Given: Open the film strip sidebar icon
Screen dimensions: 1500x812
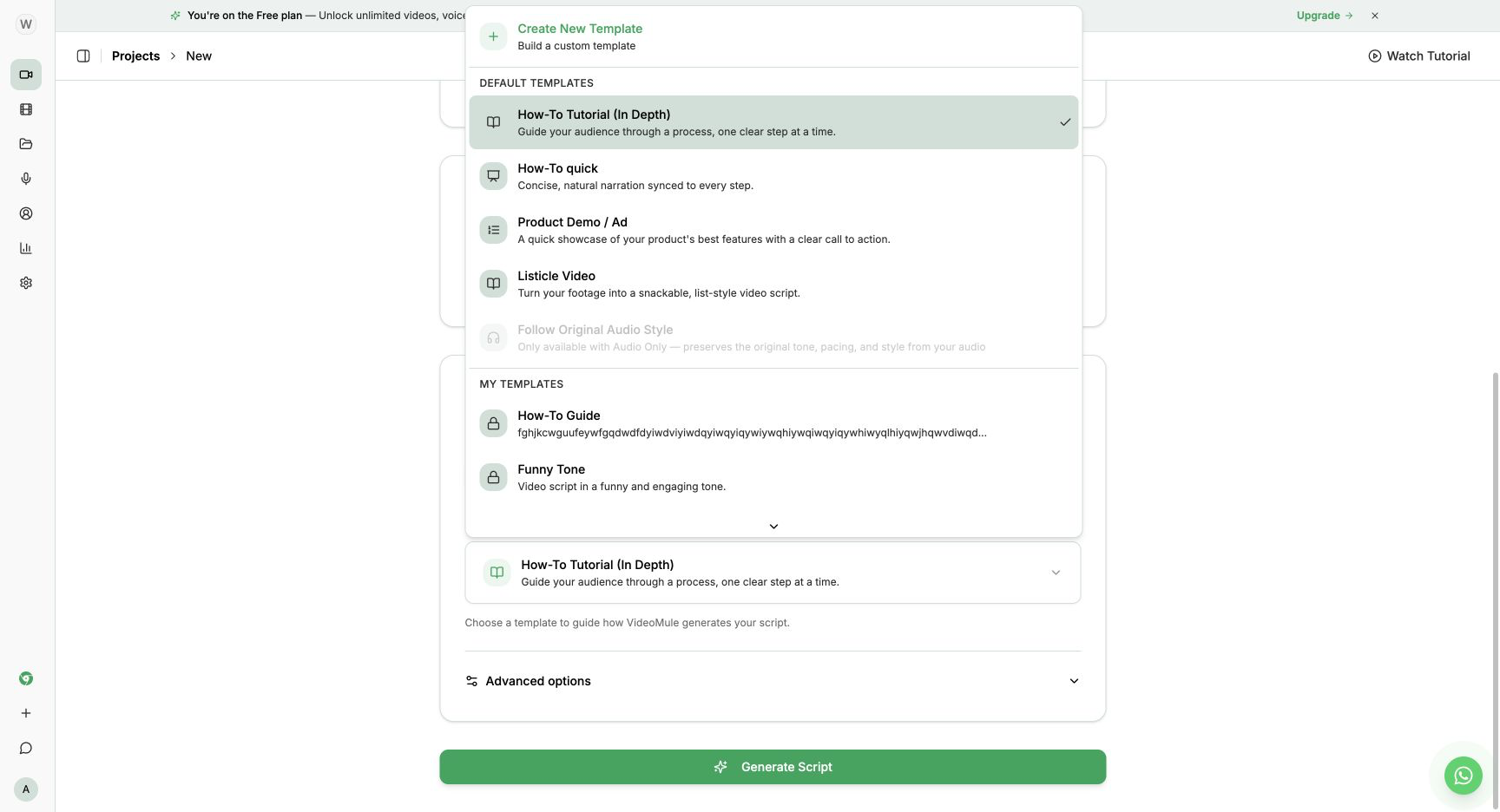Looking at the screenshot, I should coord(26,109).
